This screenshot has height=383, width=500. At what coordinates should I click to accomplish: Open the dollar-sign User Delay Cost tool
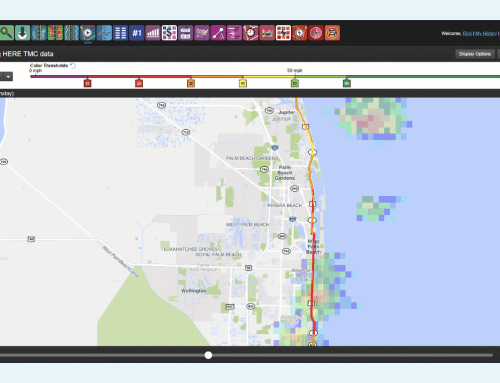click(169, 33)
